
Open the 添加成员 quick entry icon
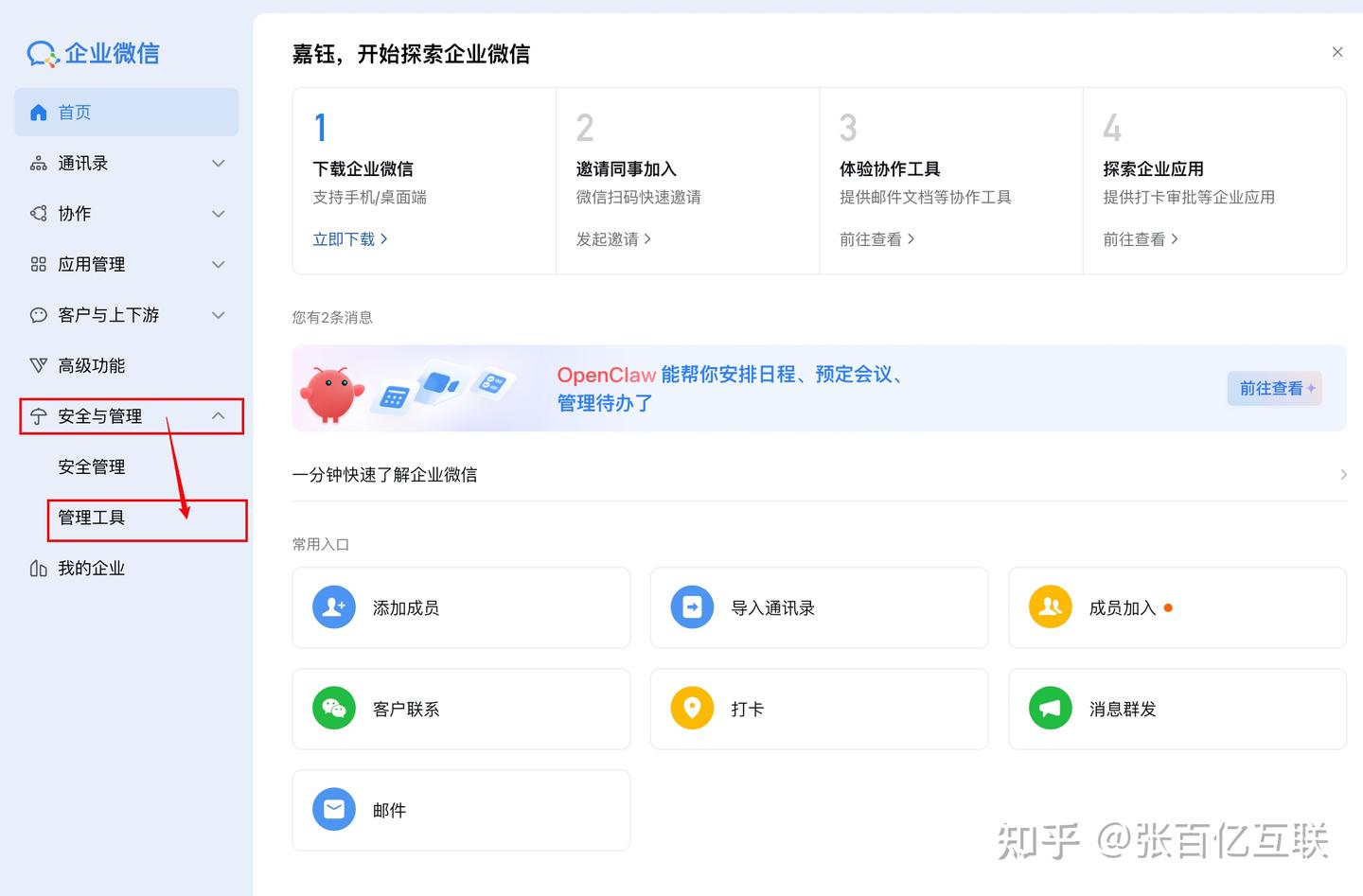tap(333, 606)
